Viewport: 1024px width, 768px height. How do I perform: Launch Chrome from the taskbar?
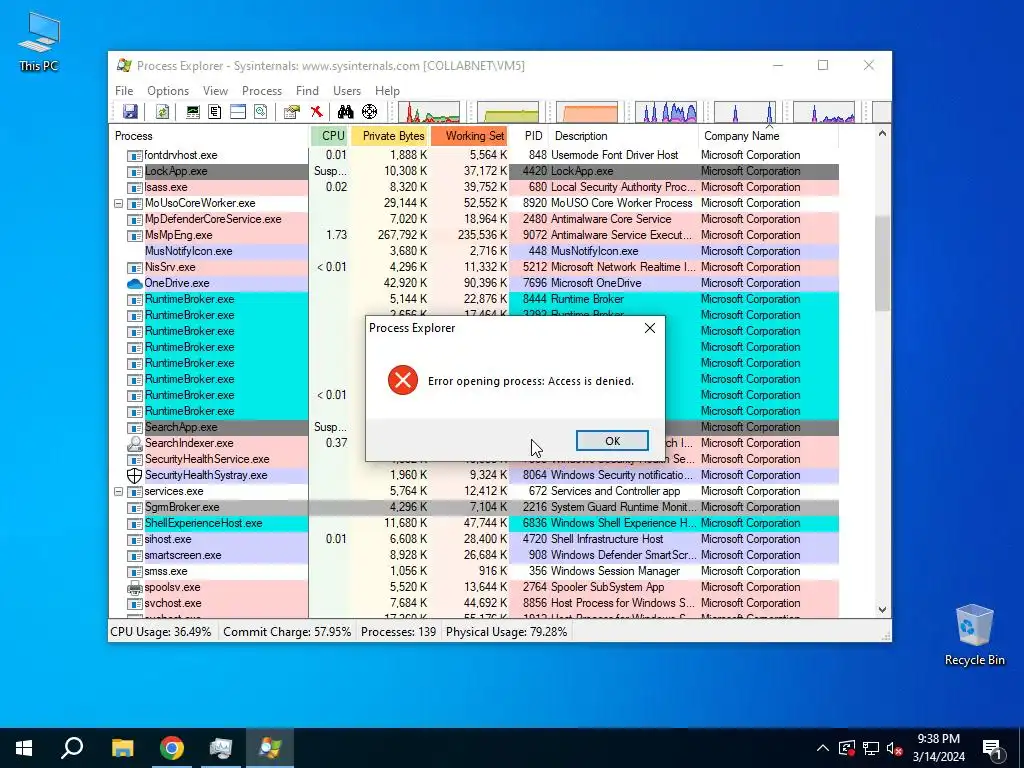172,748
